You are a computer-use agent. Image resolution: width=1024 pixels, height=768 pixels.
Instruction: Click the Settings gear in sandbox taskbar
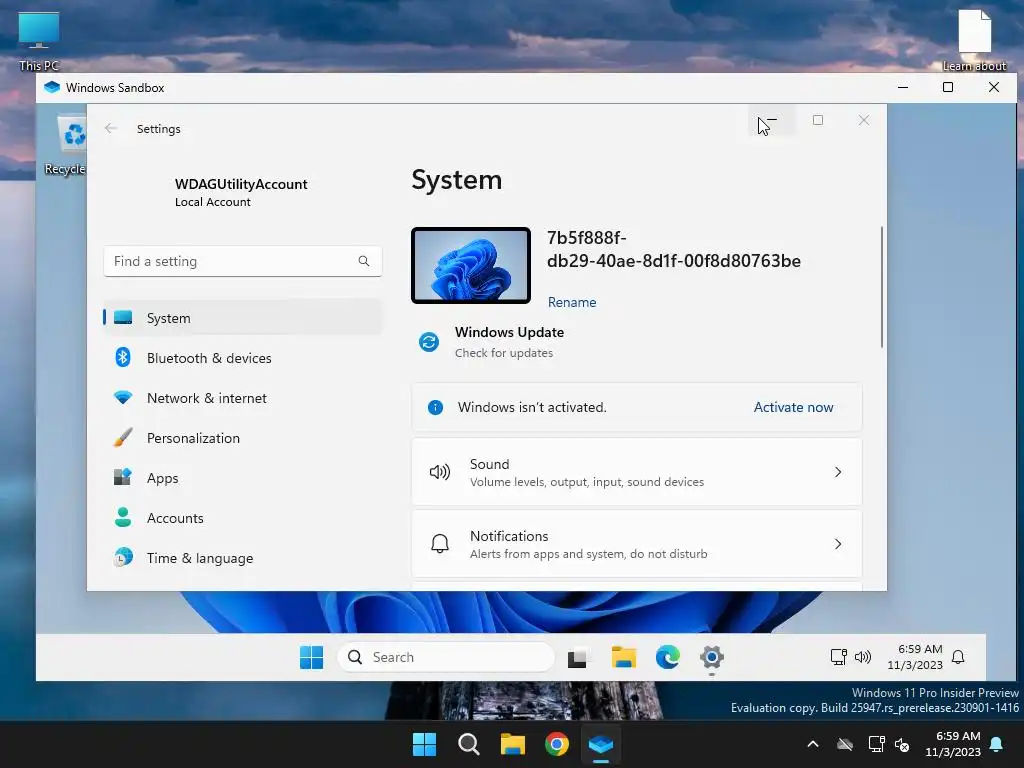pos(712,657)
